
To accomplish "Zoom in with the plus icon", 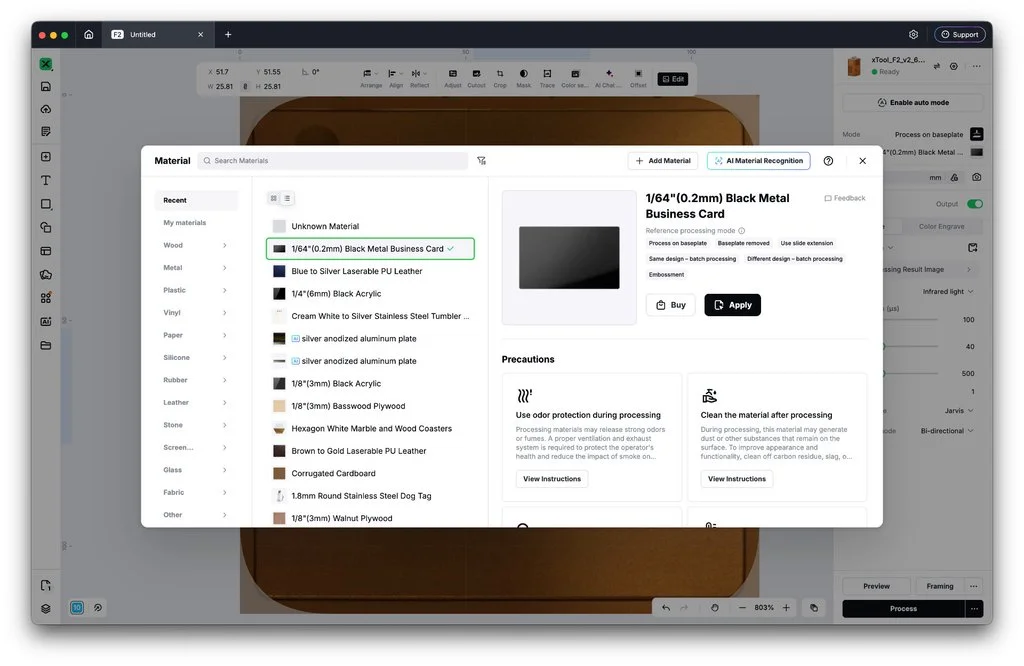I will pyautogui.click(x=786, y=607).
